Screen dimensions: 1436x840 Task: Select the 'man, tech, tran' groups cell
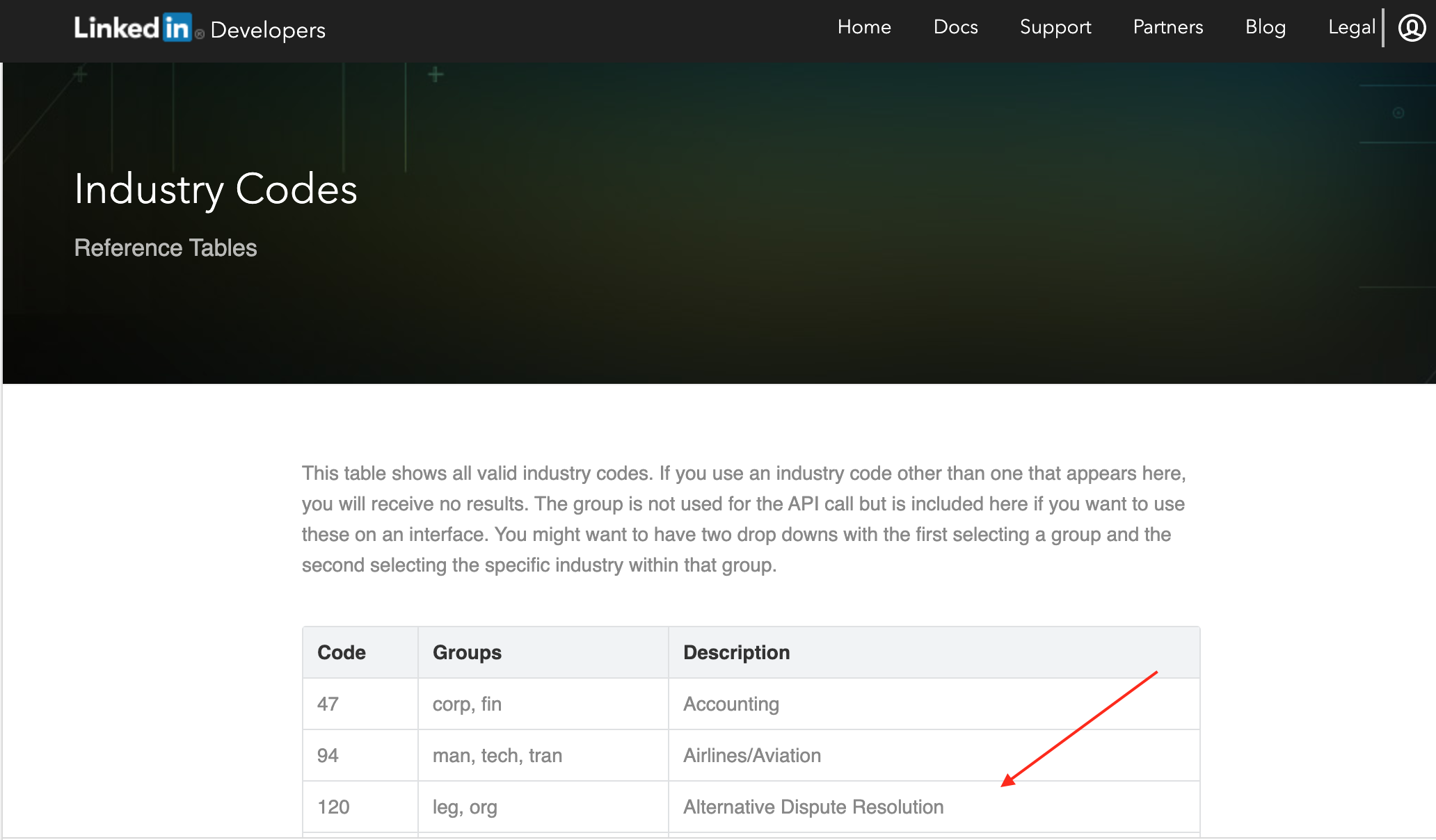[x=543, y=755]
